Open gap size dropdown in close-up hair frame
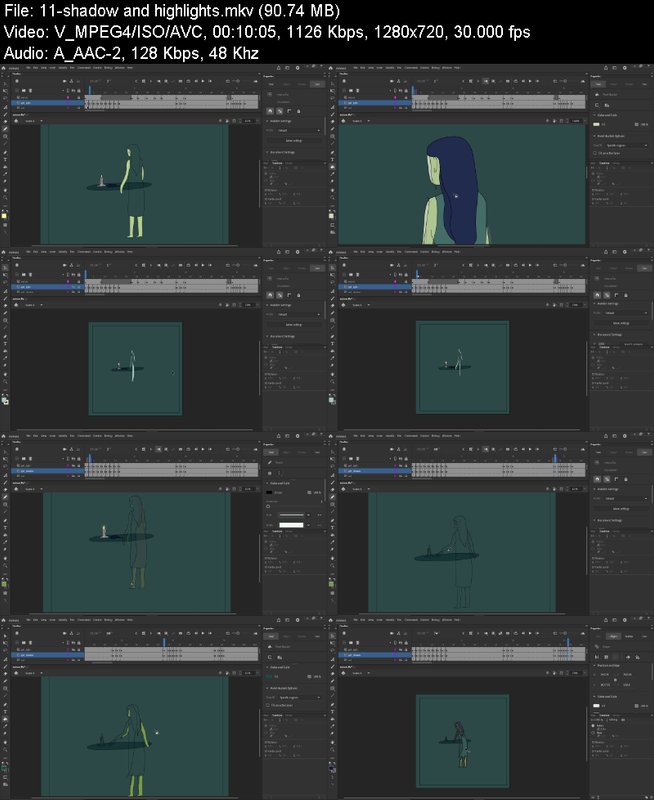The image size is (654, 800). point(626,145)
